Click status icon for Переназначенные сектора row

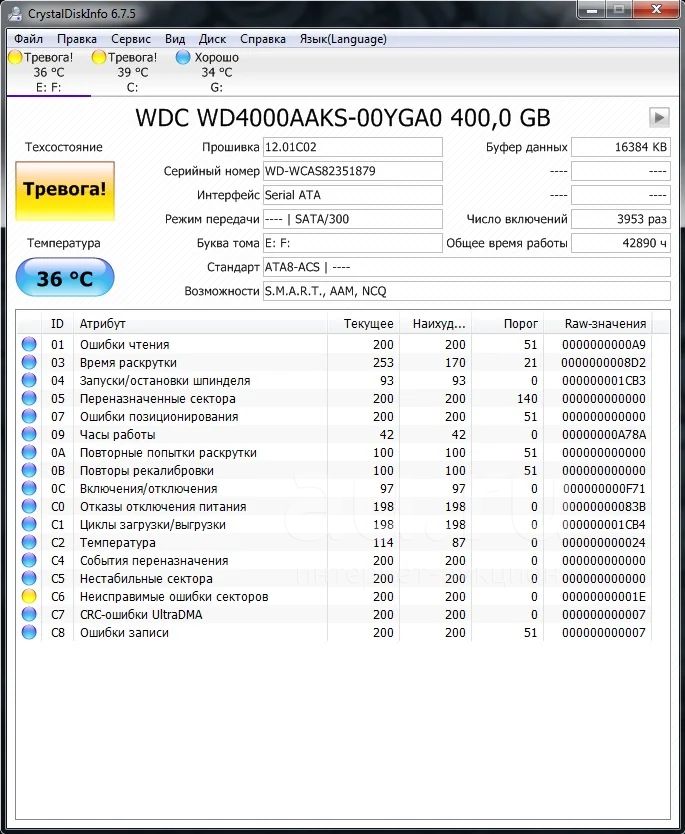[29, 398]
